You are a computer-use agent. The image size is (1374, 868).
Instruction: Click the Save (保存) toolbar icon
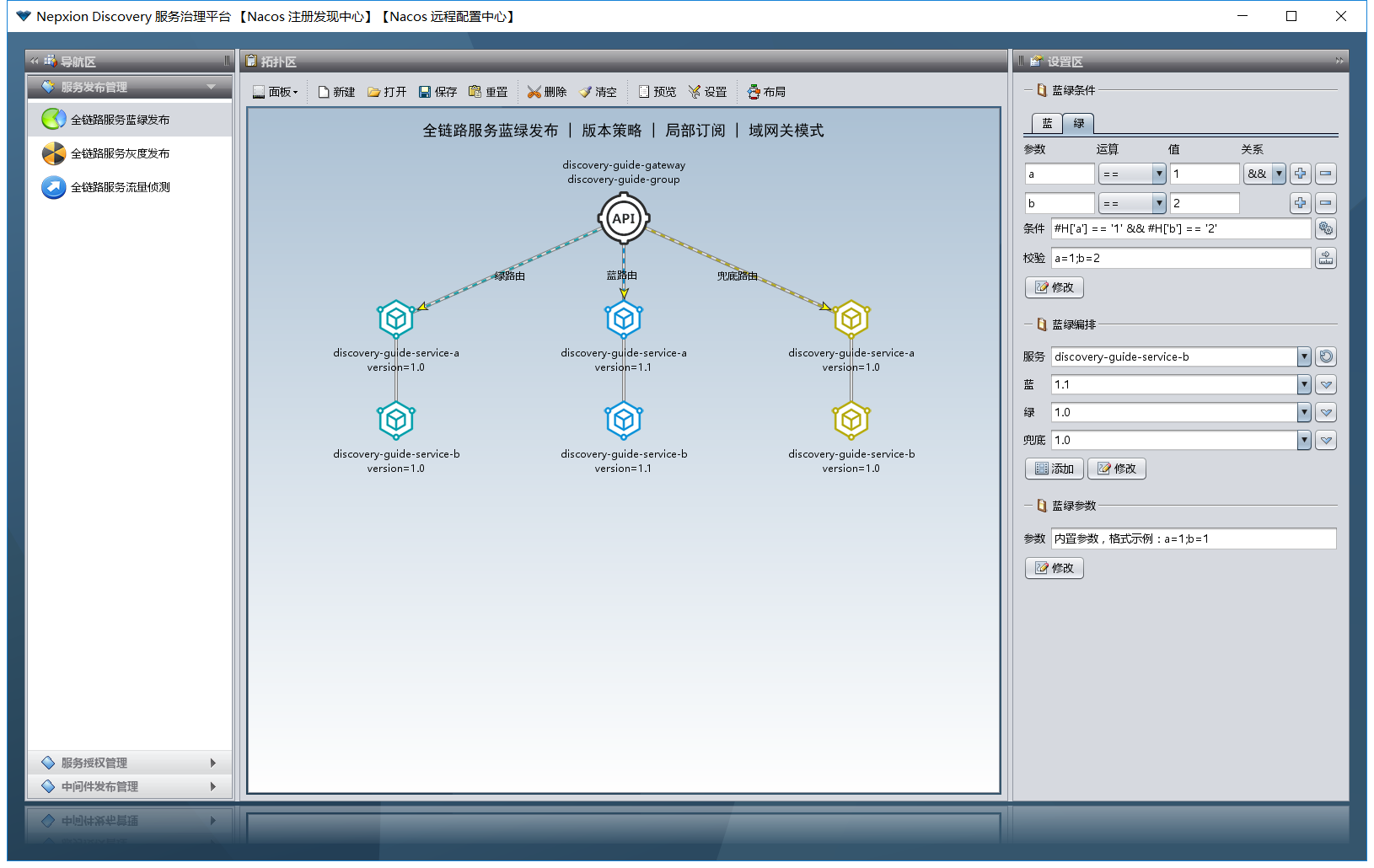(x=425, y=92)
